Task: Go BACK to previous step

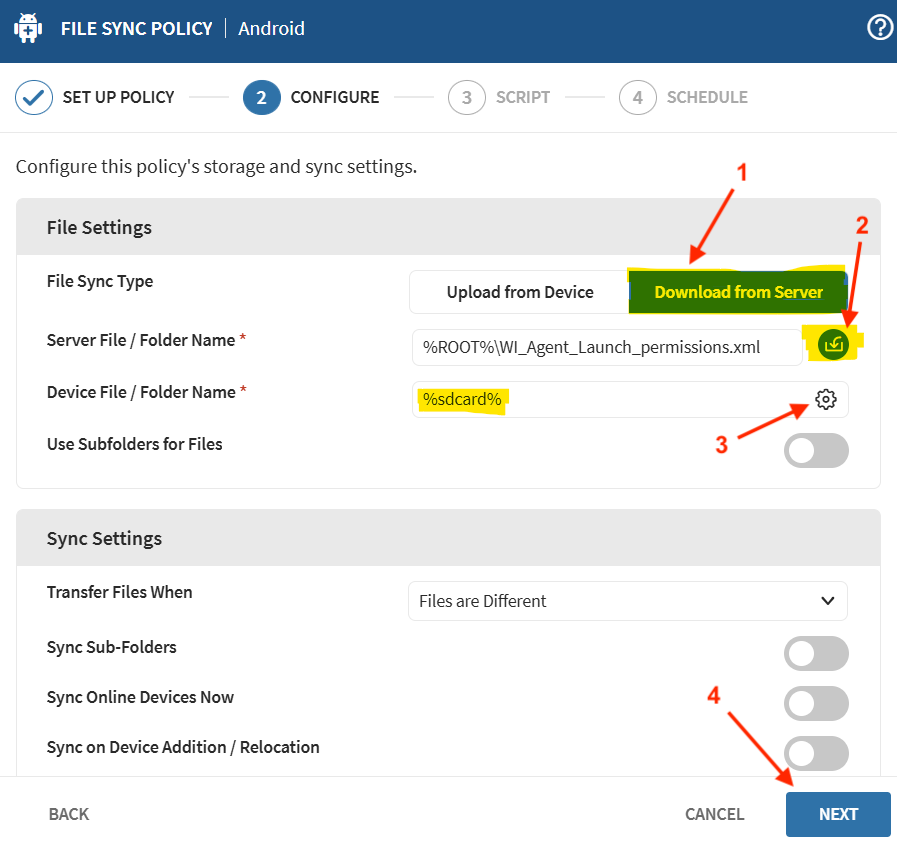Action: 69,814
